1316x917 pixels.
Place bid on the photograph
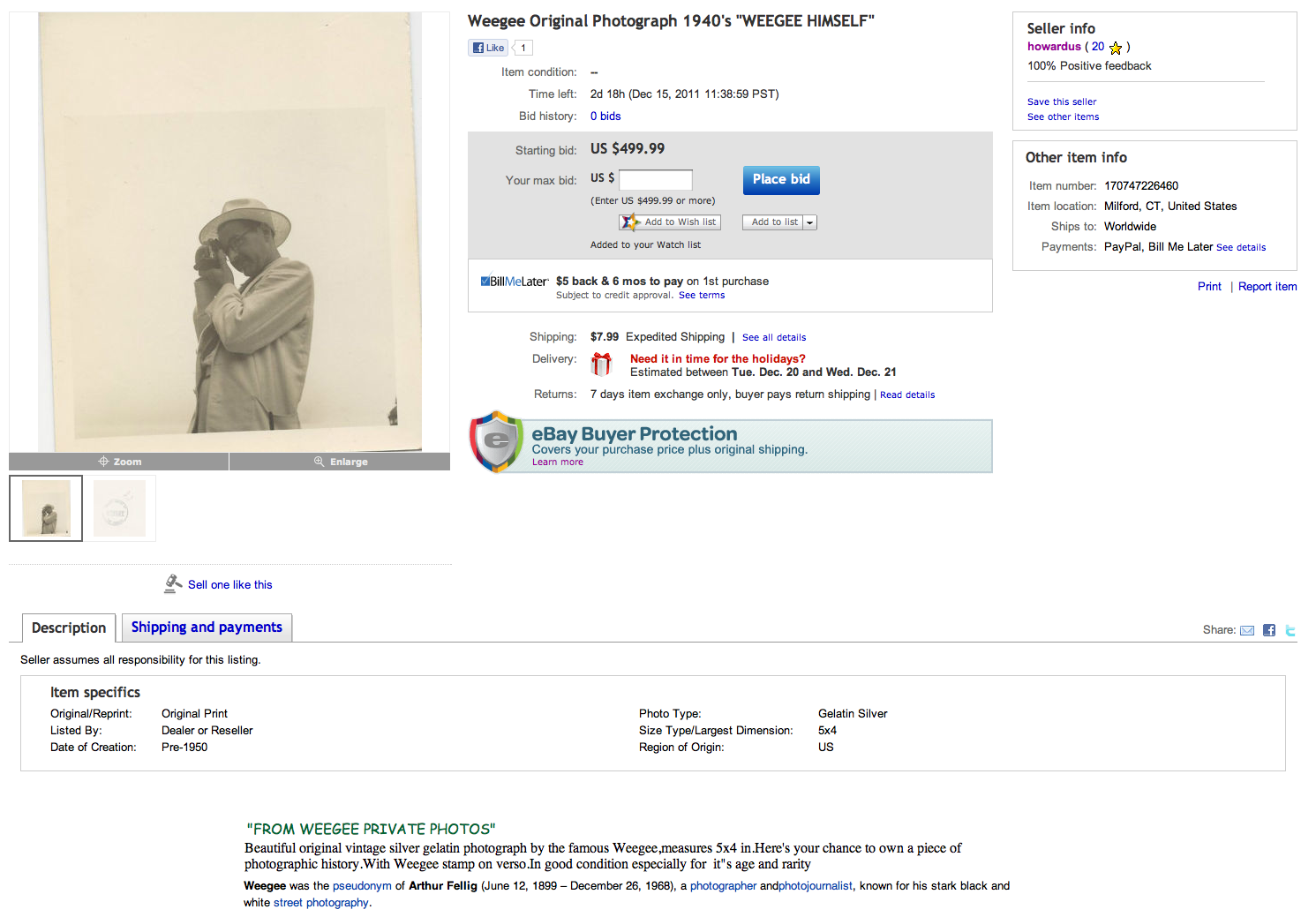click(x=781, y=180)
